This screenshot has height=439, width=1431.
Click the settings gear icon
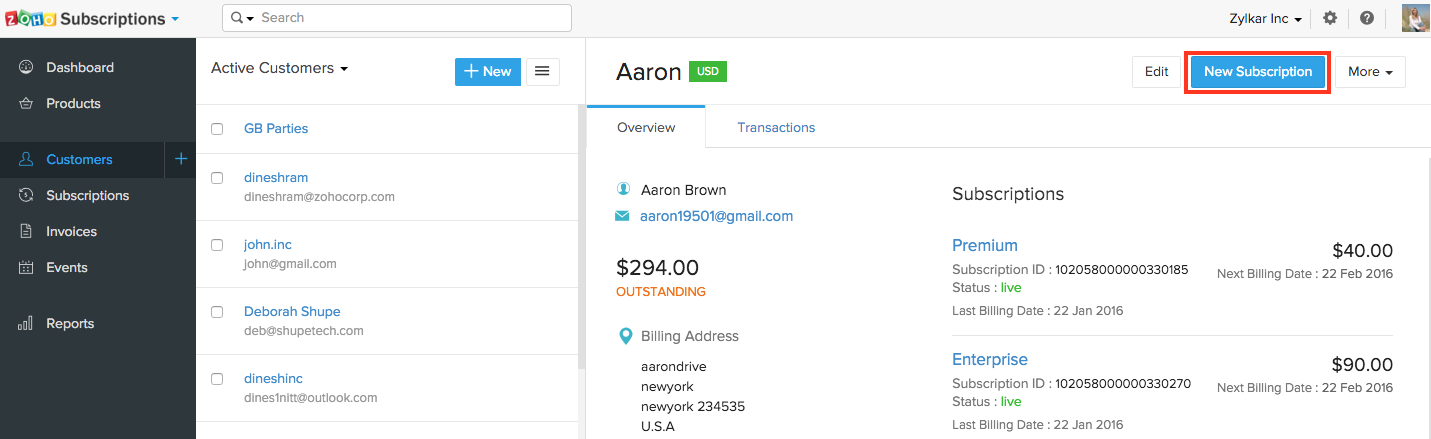(1329, 18)
